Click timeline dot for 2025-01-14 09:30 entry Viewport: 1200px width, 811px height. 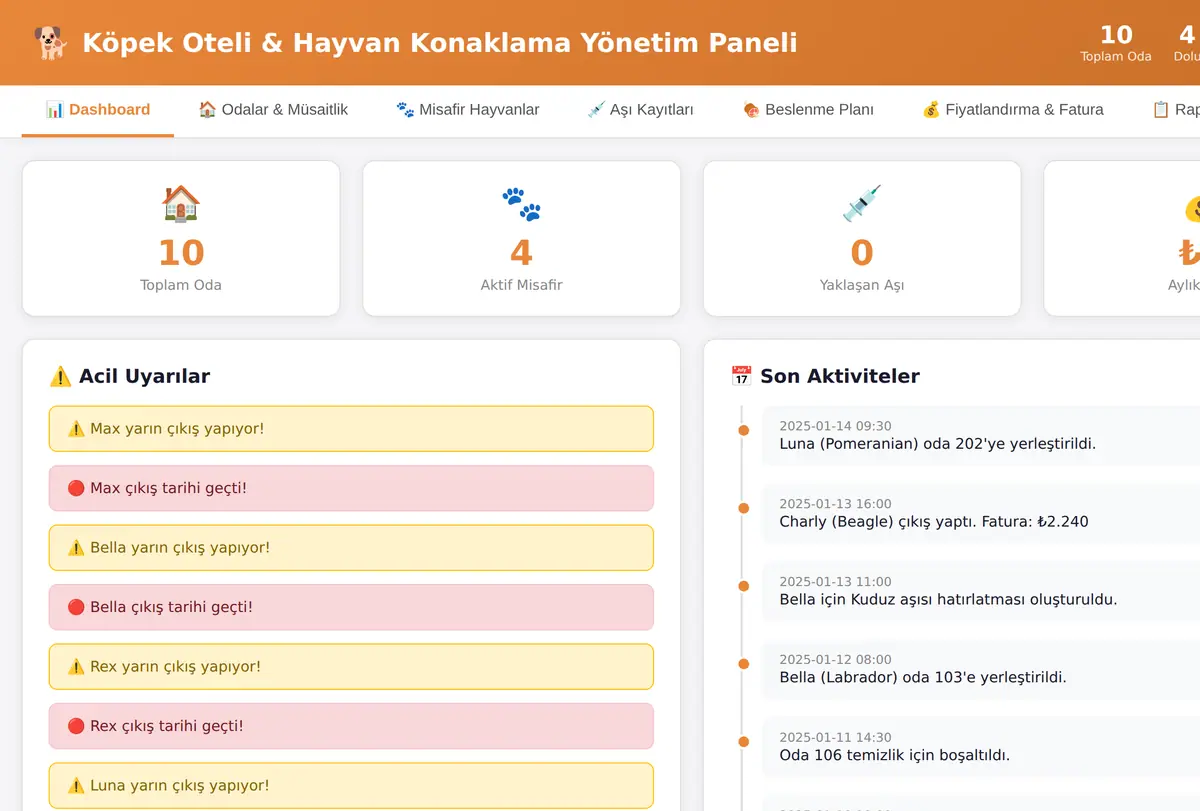pyautogui.click(x=743, y=430)
